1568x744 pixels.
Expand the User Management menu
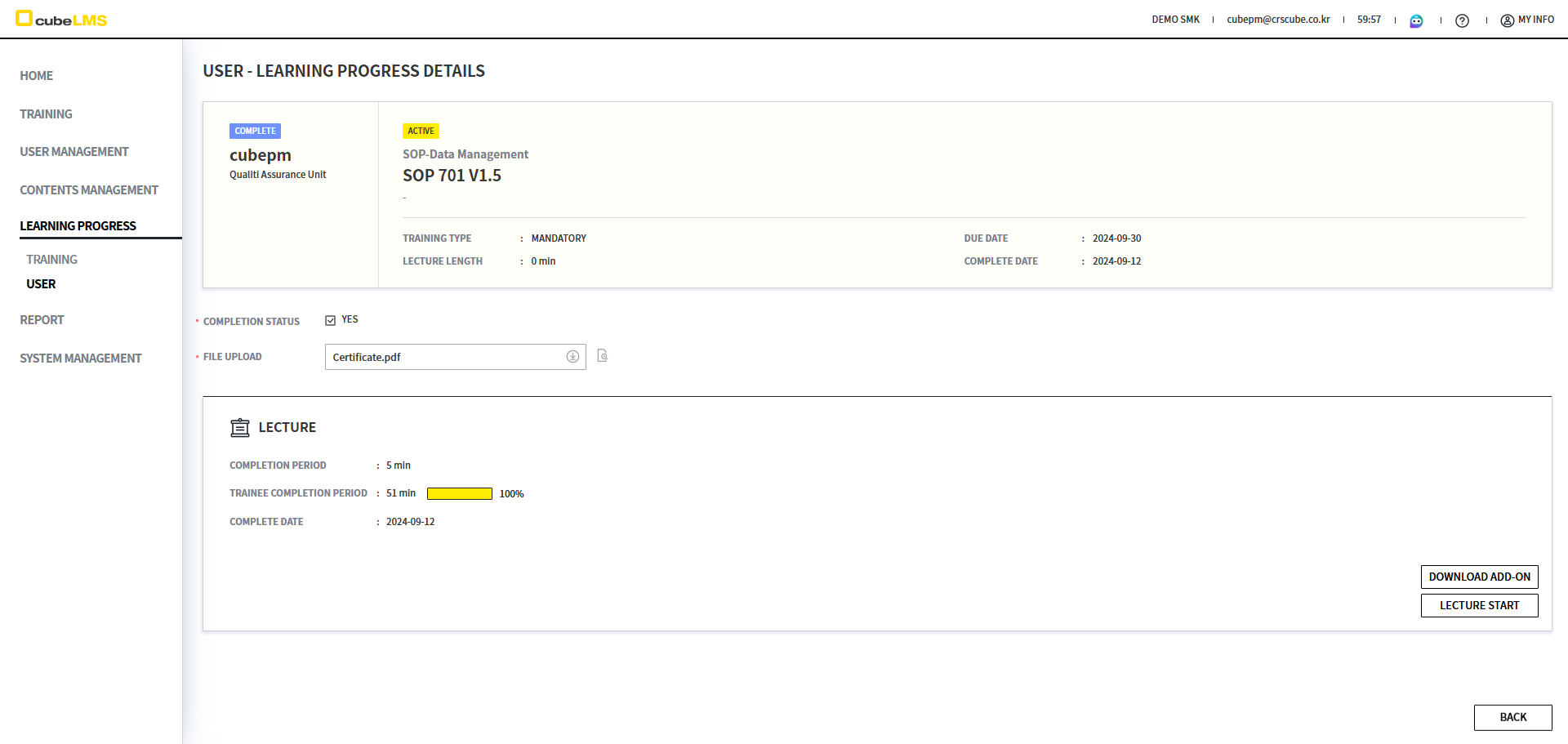click(x=74, y=152)
